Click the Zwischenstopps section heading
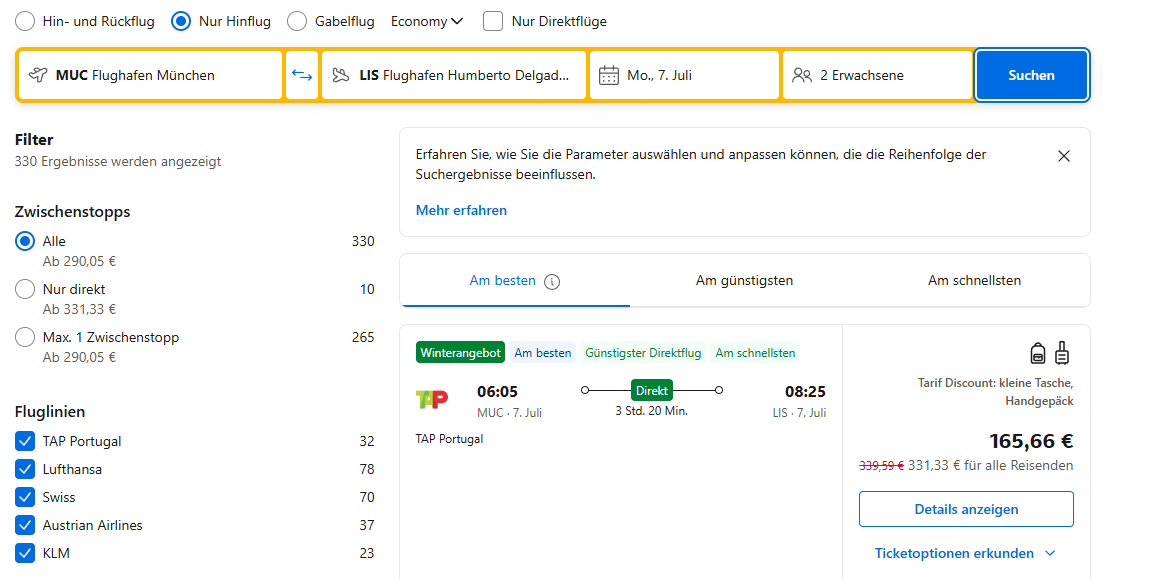This screenshot has height=579, width=1176. (73, 212)
